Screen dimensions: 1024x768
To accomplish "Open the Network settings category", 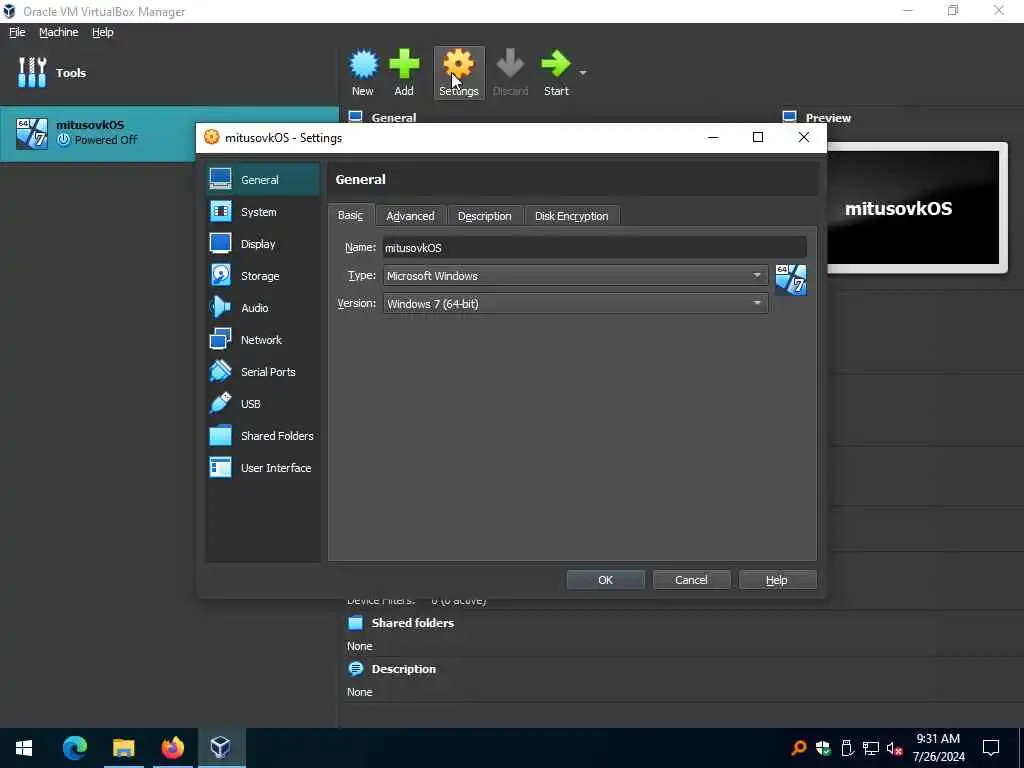I will 263,340.
